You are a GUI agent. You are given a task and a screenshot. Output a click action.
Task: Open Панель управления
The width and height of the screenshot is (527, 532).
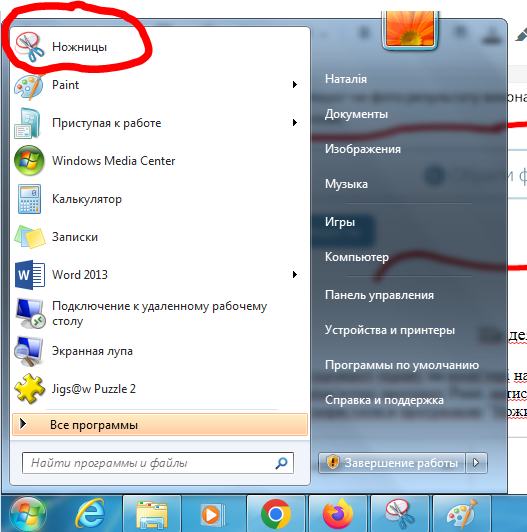coord(379,295)
